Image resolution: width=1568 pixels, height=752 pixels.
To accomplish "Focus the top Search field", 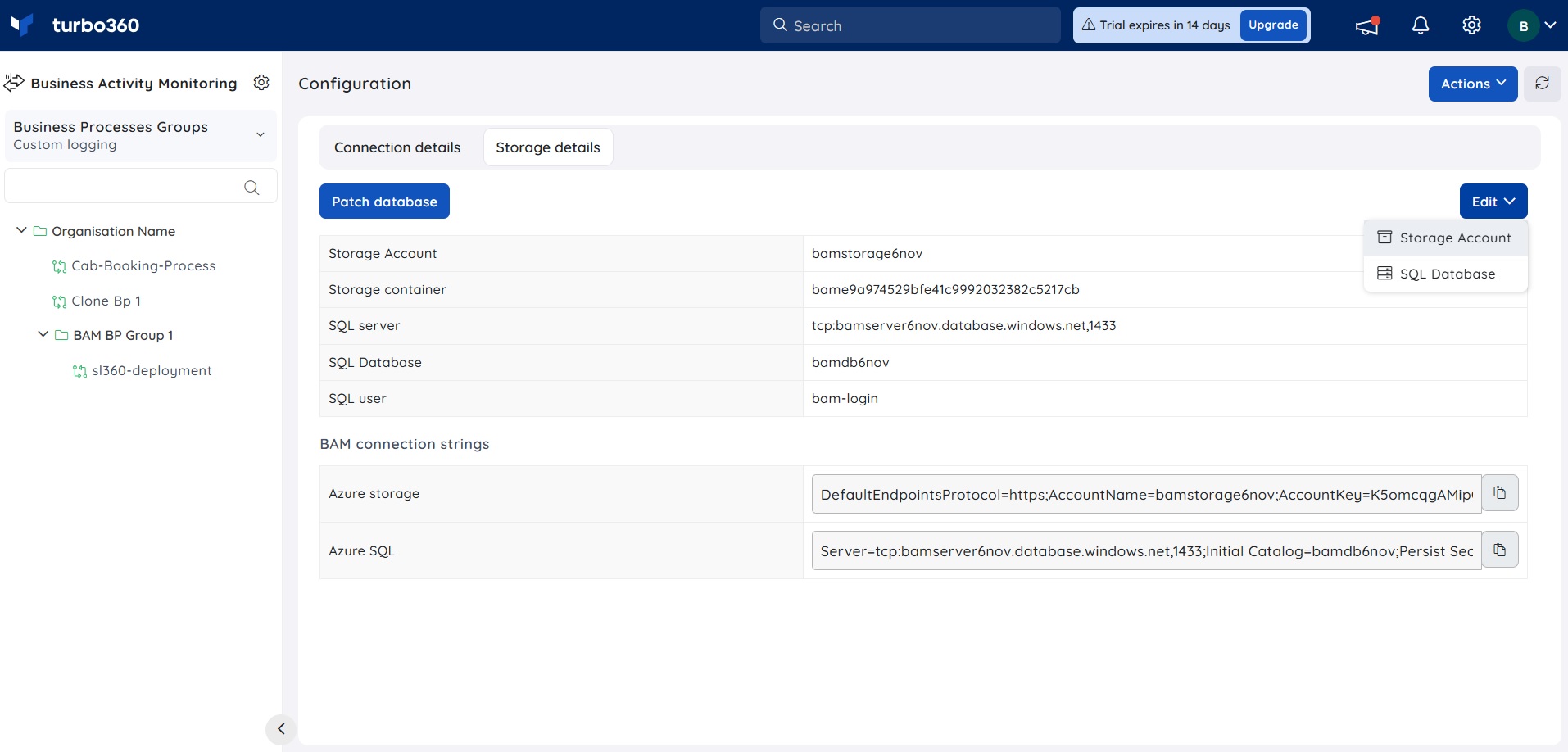I will tap(910, 25).
